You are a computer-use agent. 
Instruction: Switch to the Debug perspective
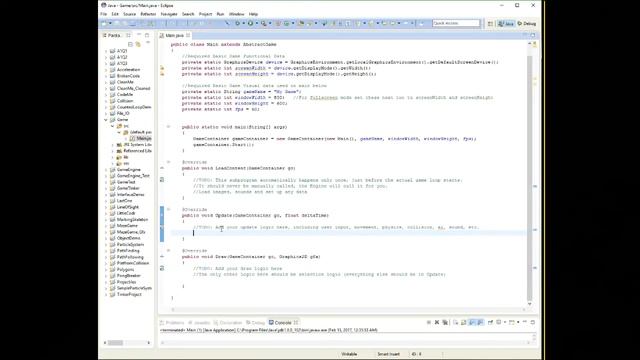tap(527, 24)
